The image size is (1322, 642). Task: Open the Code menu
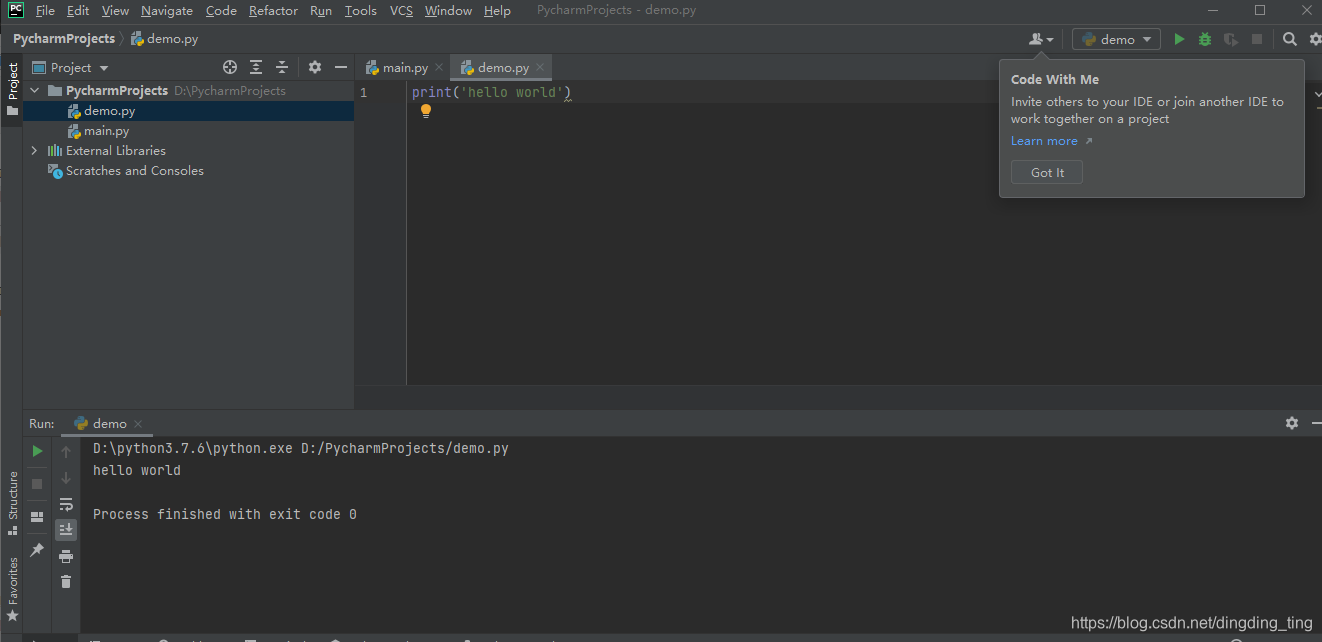tap(221, 10)
